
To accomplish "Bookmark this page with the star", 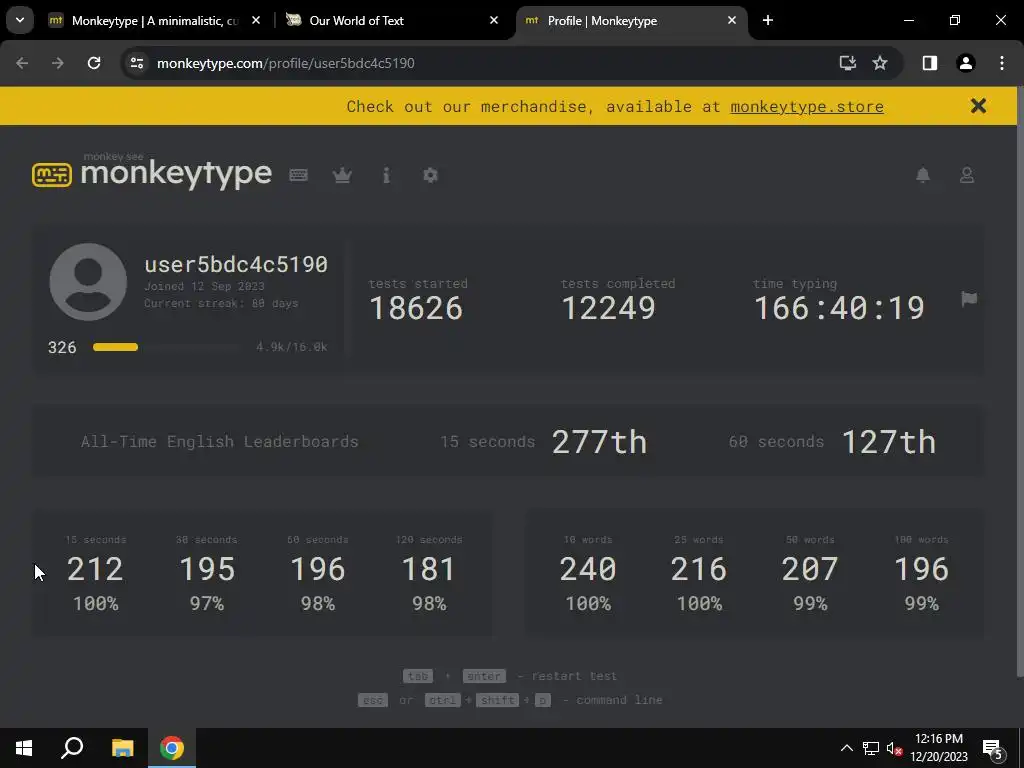I will [x=880, y=63].
